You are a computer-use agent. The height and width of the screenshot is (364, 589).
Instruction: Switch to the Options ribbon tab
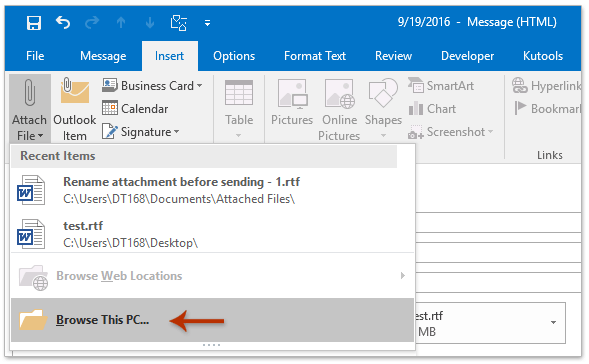[x=234, y=56]
